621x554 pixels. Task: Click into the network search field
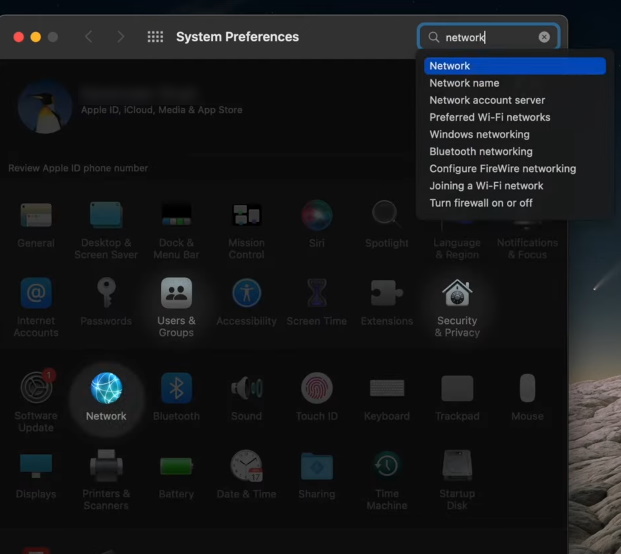pyautogui.click(x=488, y=37)
